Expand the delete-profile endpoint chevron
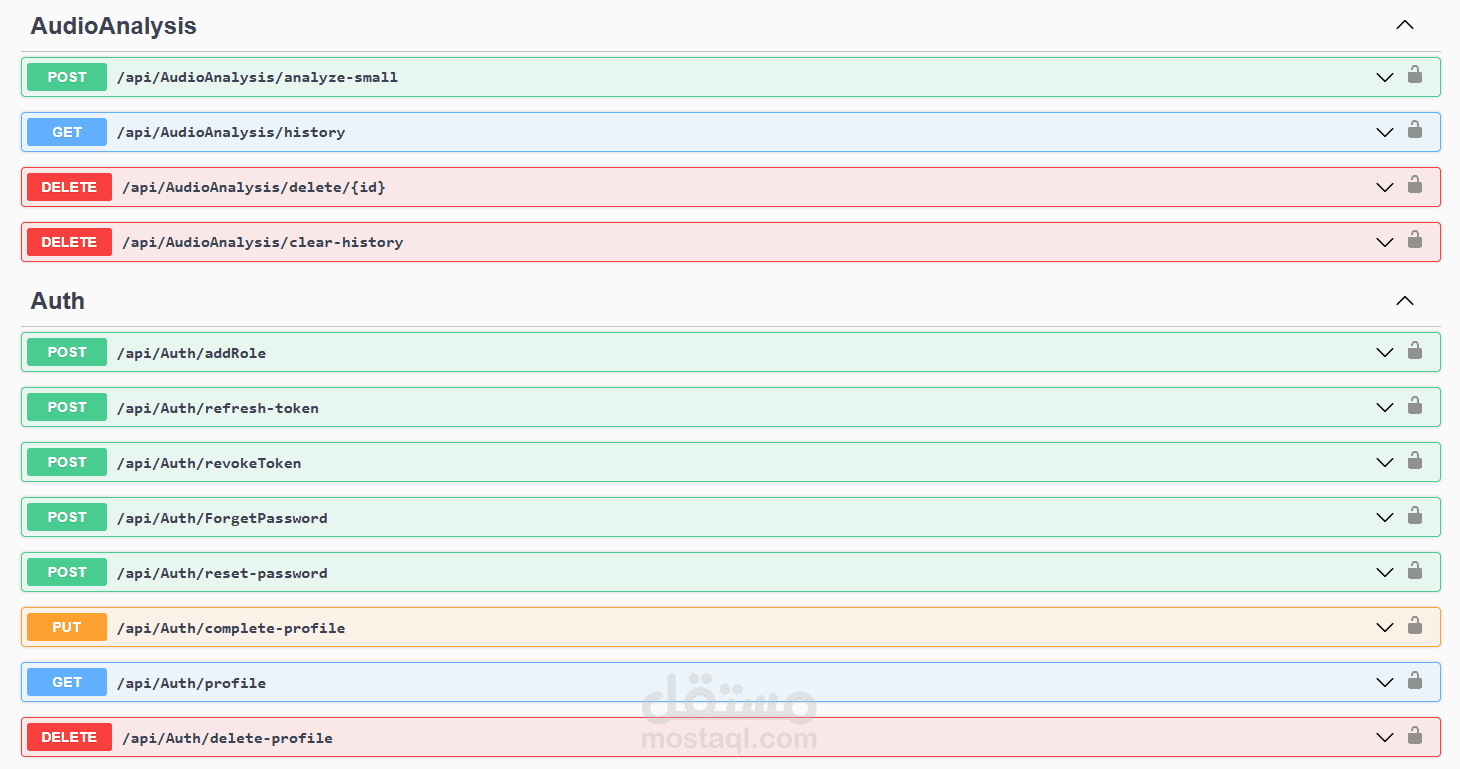Screen dimensions: 1460x769 click(x=1385, y=737)
